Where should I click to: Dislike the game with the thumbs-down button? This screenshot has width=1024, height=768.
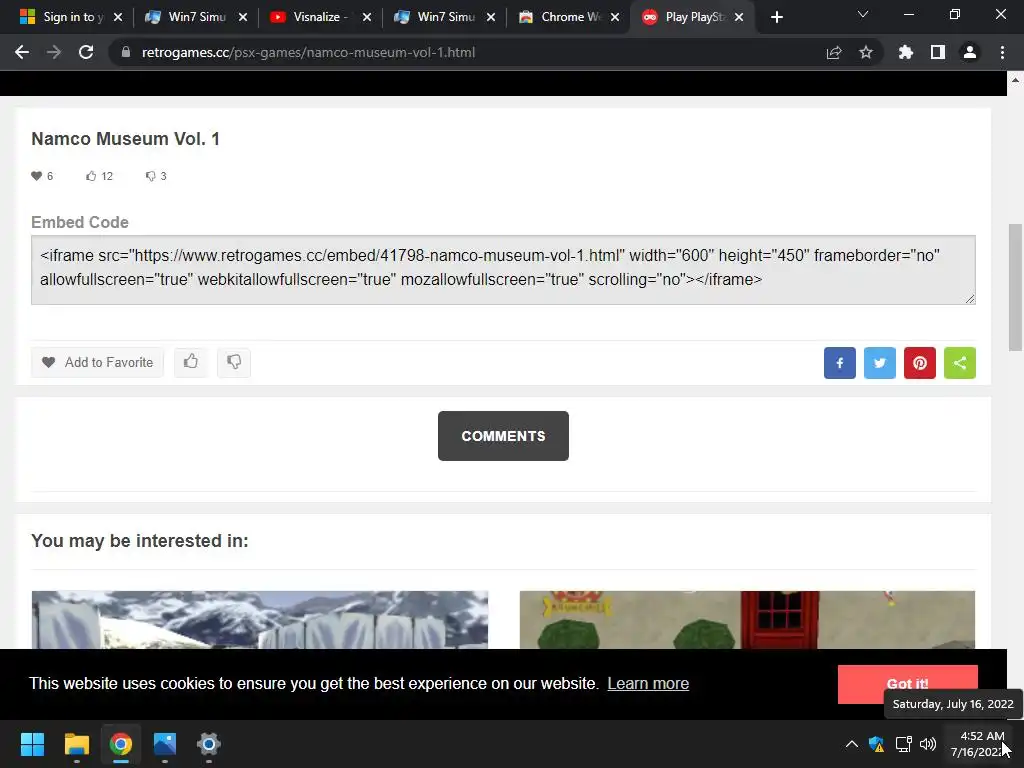point(234,362)
